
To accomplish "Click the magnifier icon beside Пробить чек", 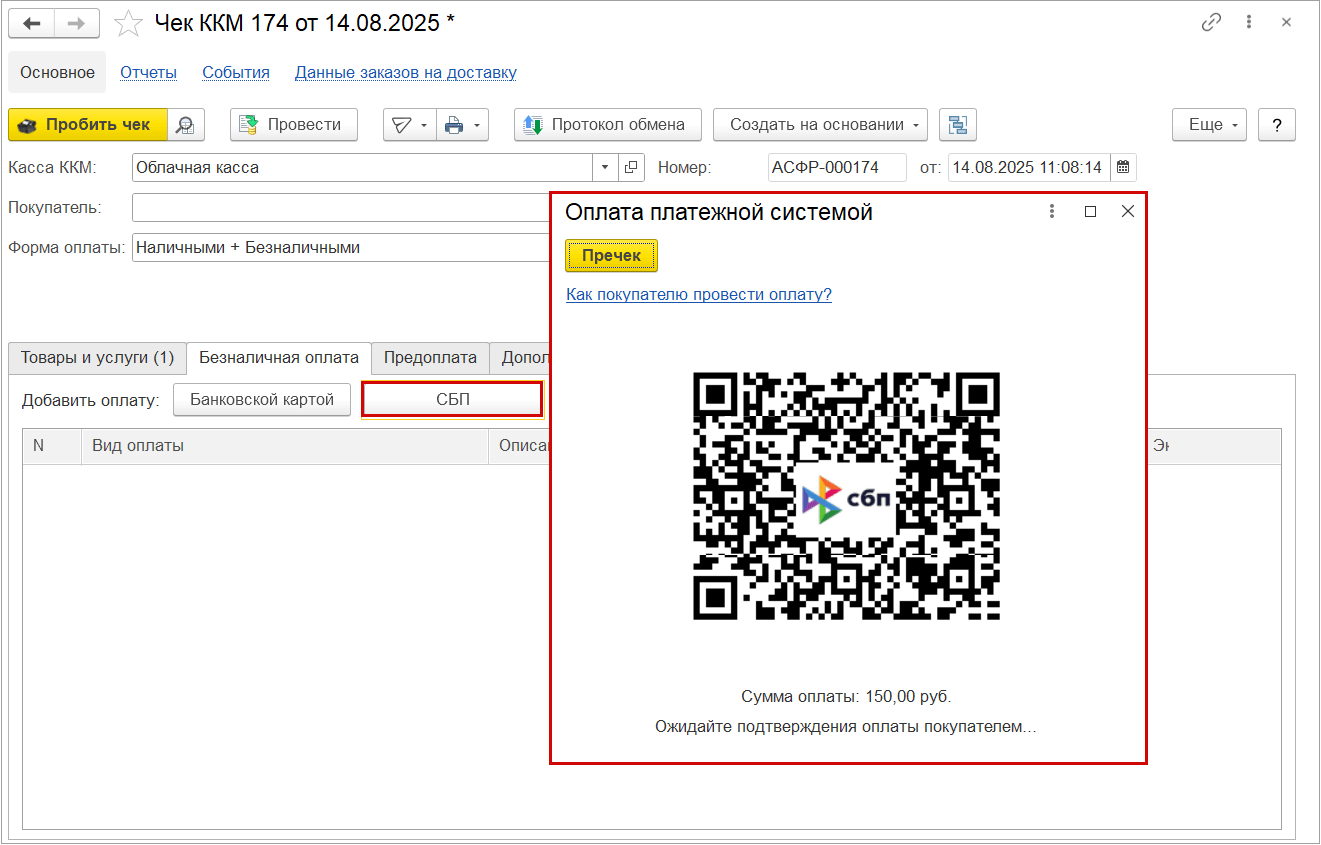I will tap(185, 125).
